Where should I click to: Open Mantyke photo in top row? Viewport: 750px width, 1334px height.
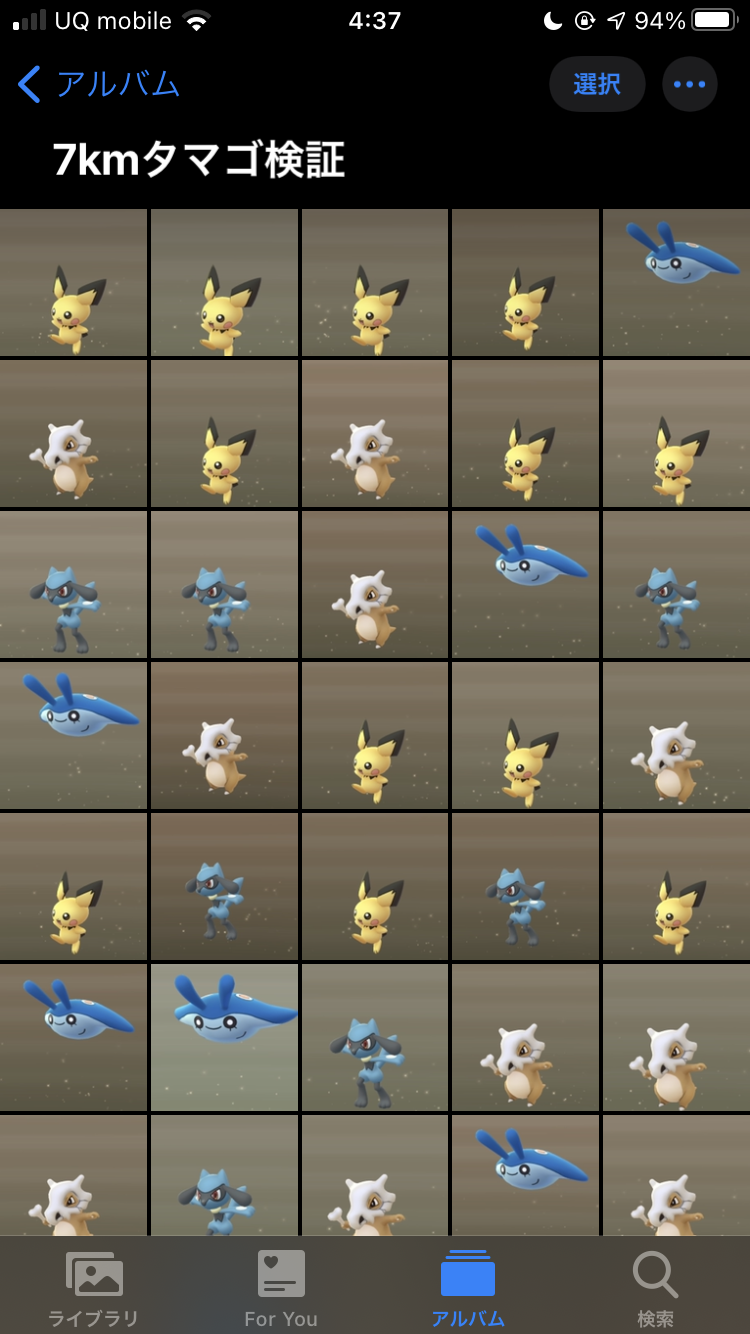[676, 283]
